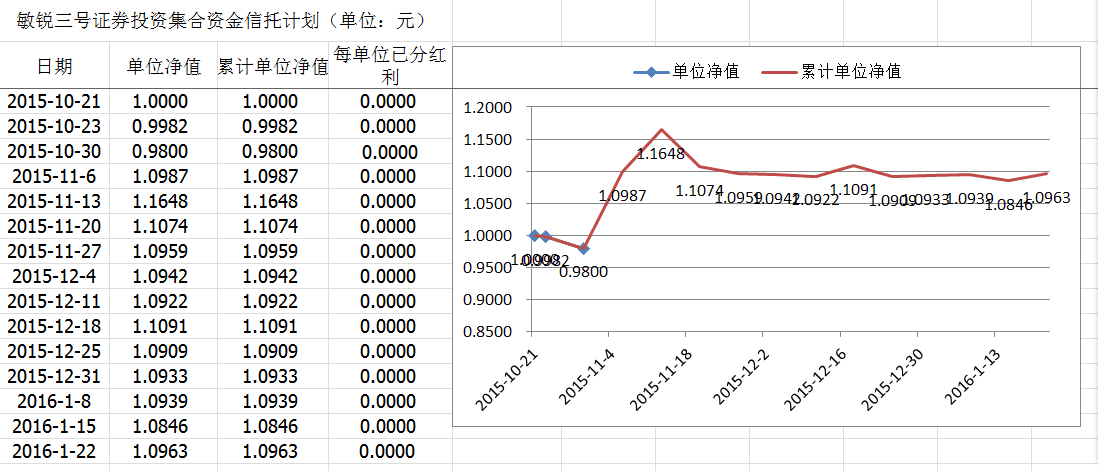Select the 每单位已分红利 header cell

point(389,66)
